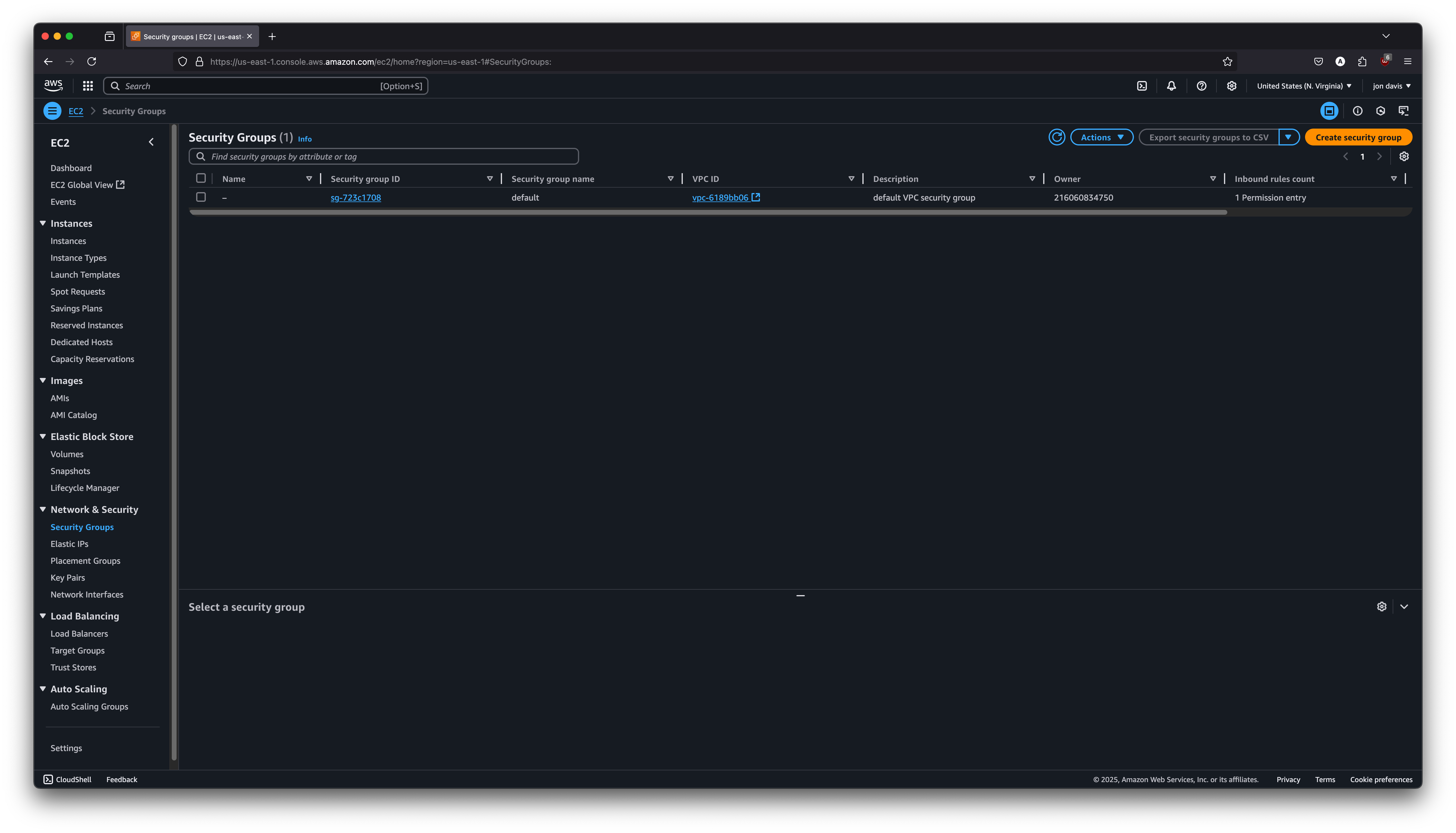Open Elastic IPs in sidebar

click(x=69, y=544)
